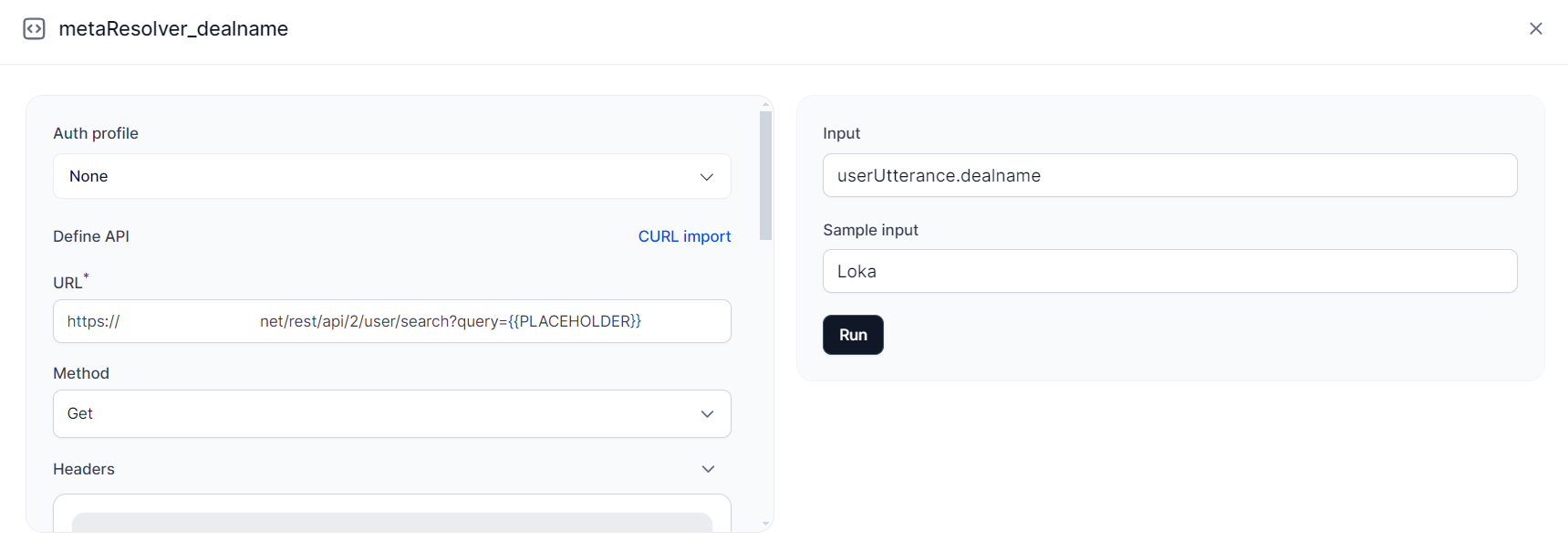Click the code brackets icon beside the title
Image resolution: width=1568 pixels, height=552 pixels.
tap(34, 29)
